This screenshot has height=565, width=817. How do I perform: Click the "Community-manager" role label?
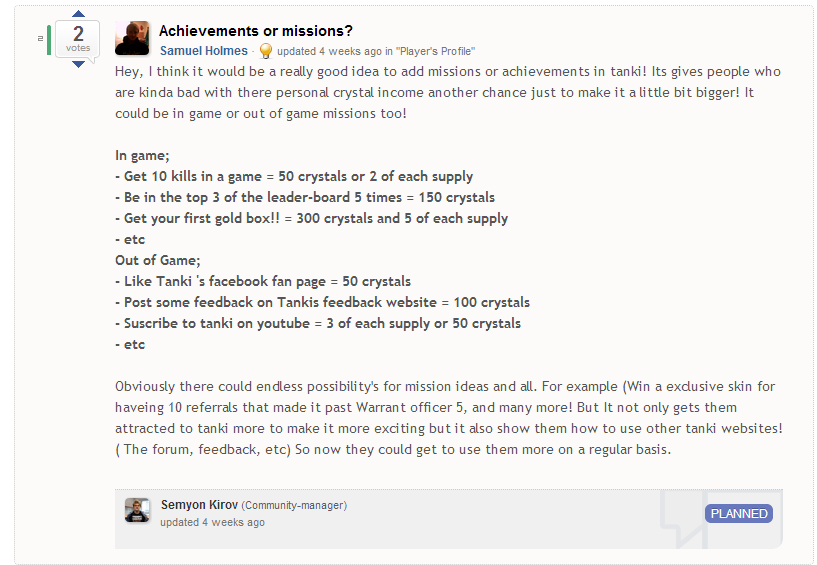click(294, 506)
